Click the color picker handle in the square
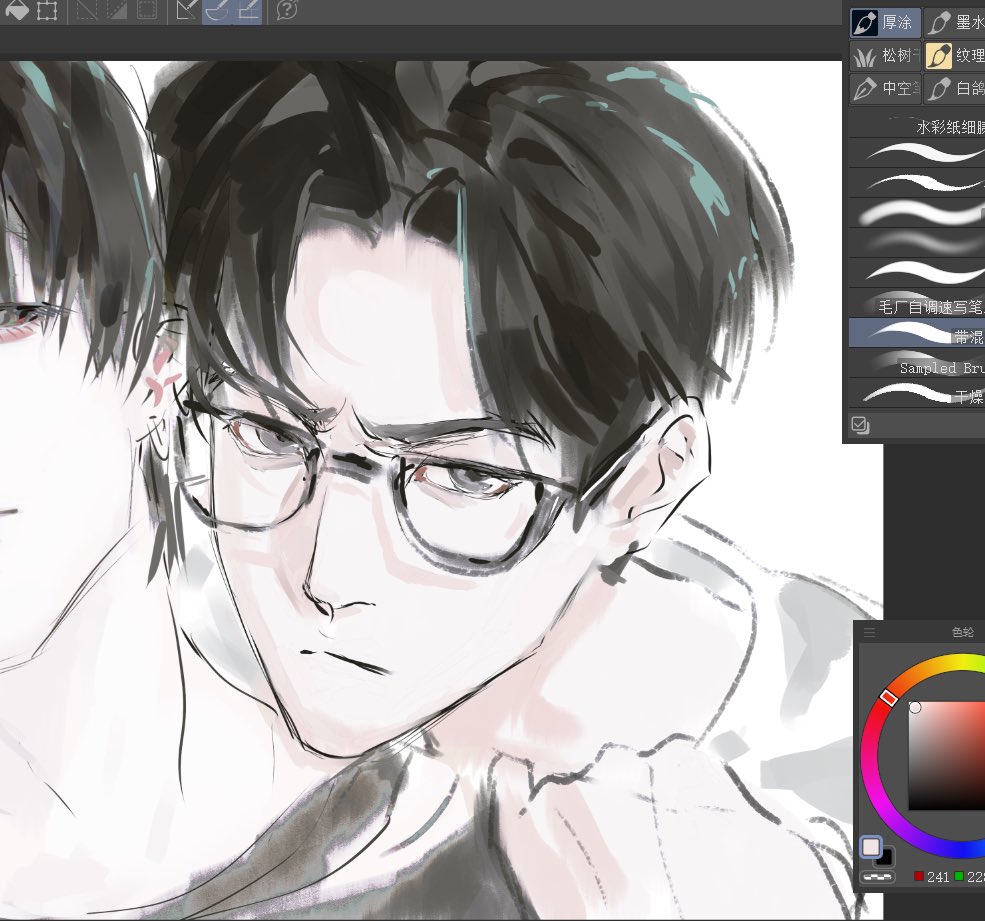This screenshot has height=921, width=985. point(915,708)
